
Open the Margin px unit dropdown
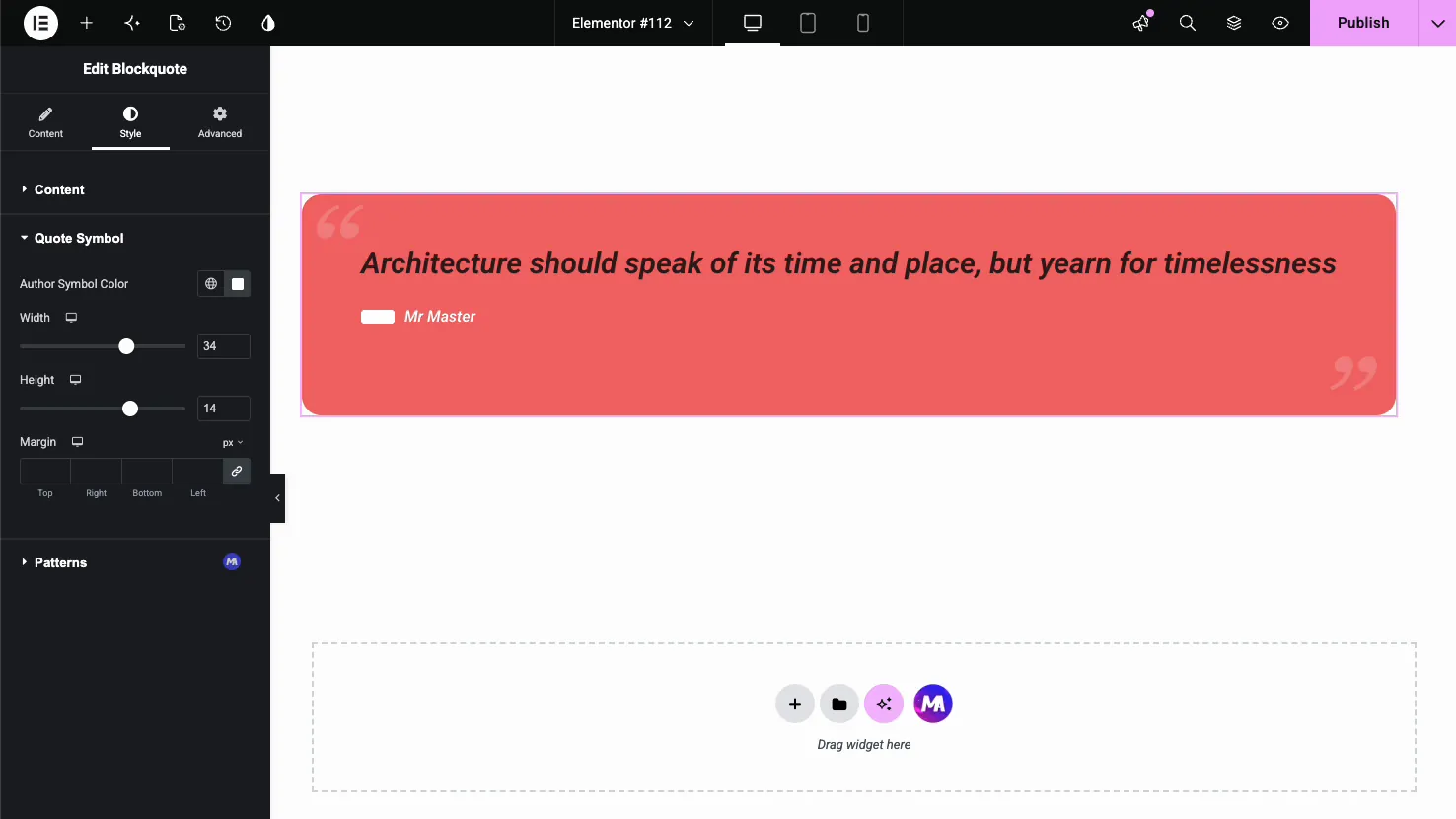pyautogui.click(x=233, y=443)
